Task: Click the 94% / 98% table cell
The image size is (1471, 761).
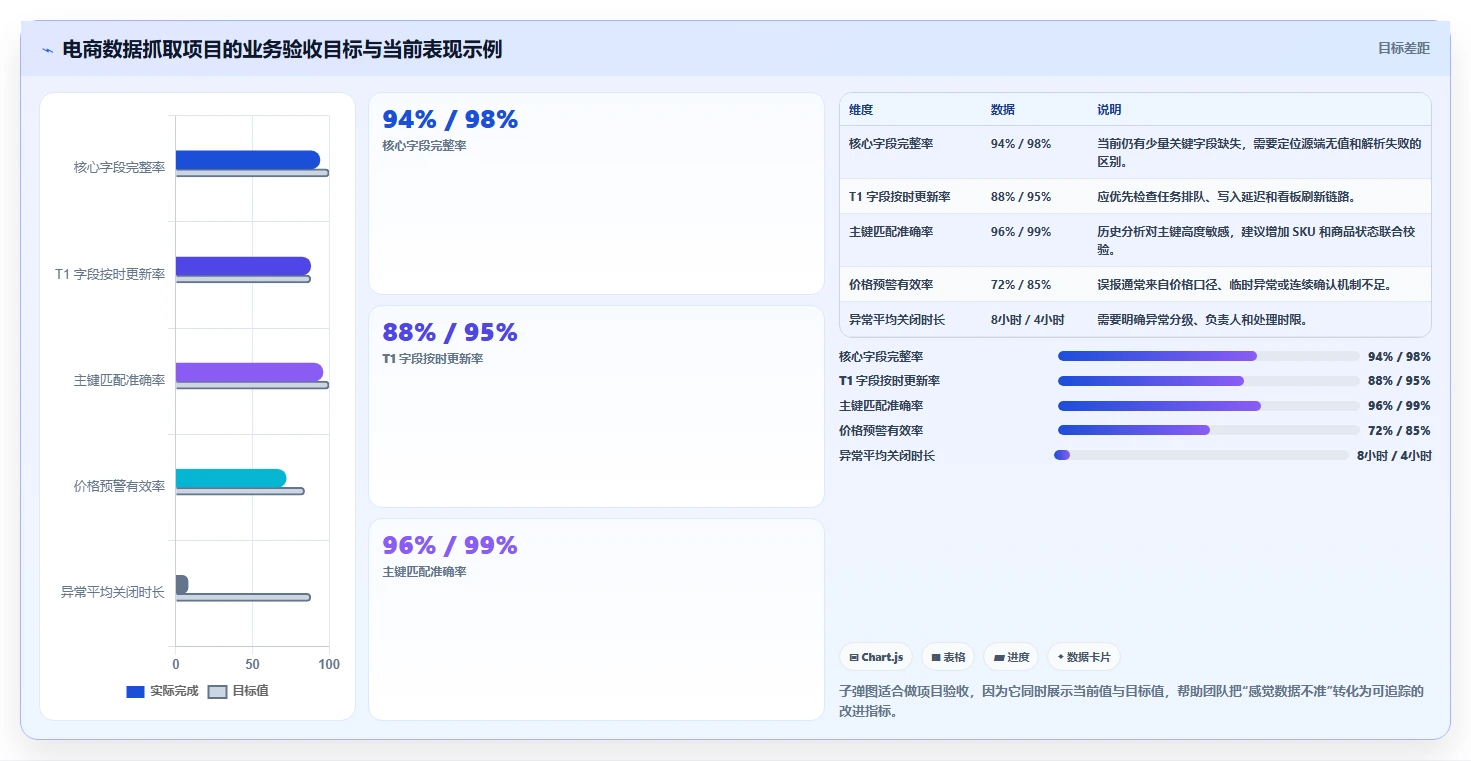Action: (x=1021, y=144)
